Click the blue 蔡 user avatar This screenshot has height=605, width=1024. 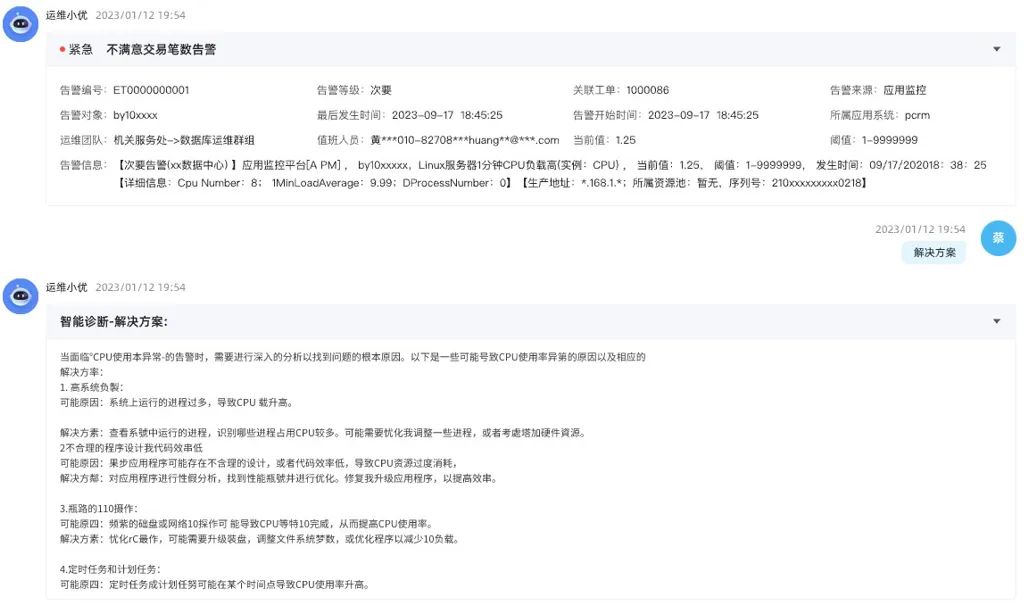[997, 238]
